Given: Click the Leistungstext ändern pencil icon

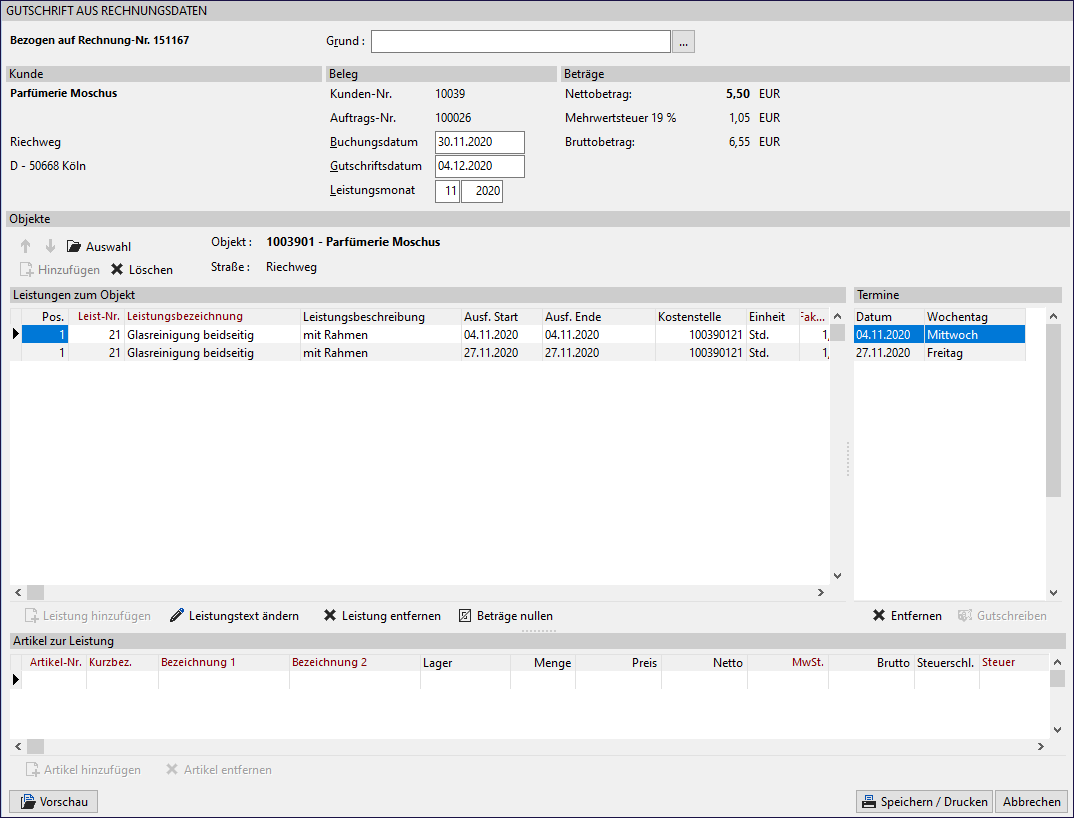Looking at the screenshot, I should point(177,616).
